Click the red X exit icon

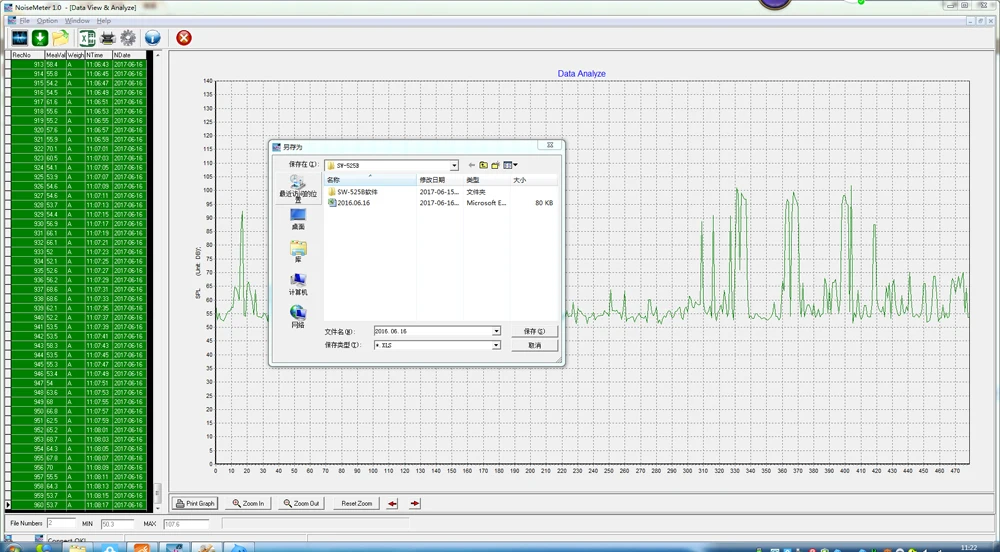(x=184, y=38)
